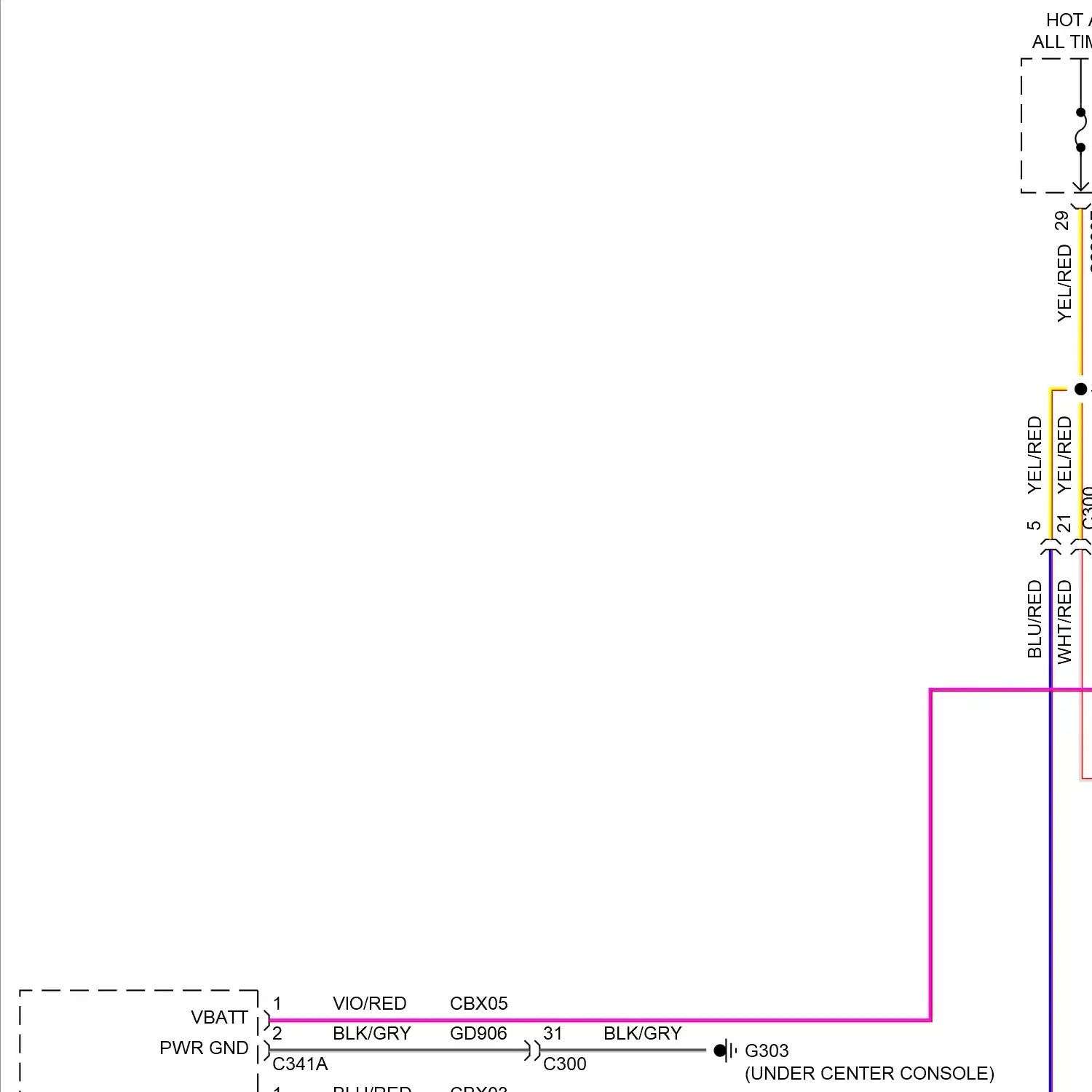Click pin number 29 below fuse box

(1062, 221)
